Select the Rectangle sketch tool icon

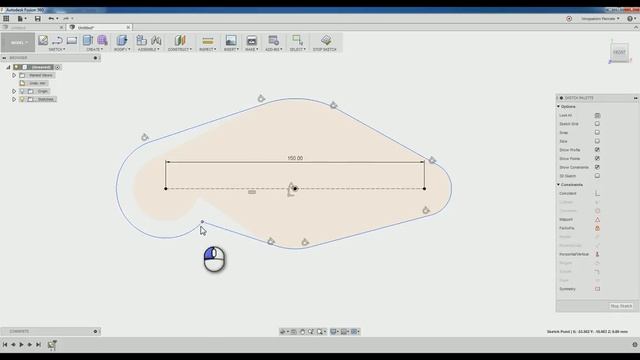pos(72,40)
